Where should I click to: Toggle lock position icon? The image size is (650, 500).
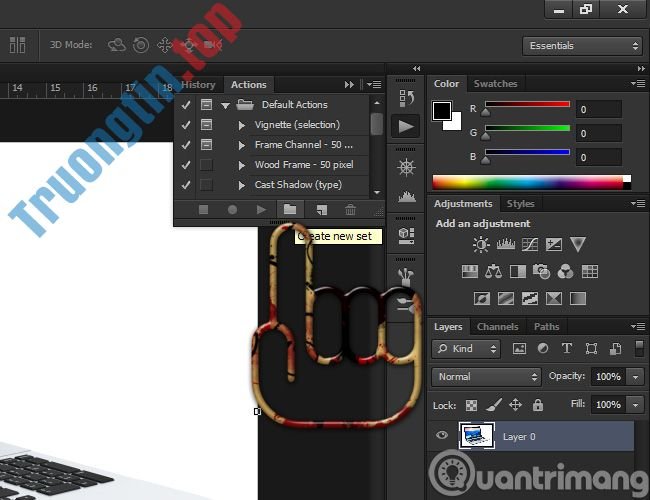[515, 405]
